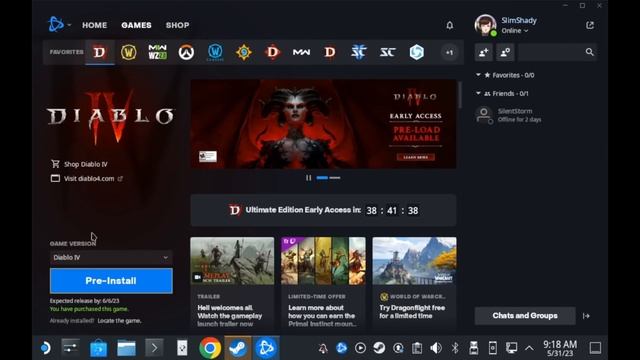The image size is (640, 360).
Task: Click the main content scrollbar
Action: 460,95
